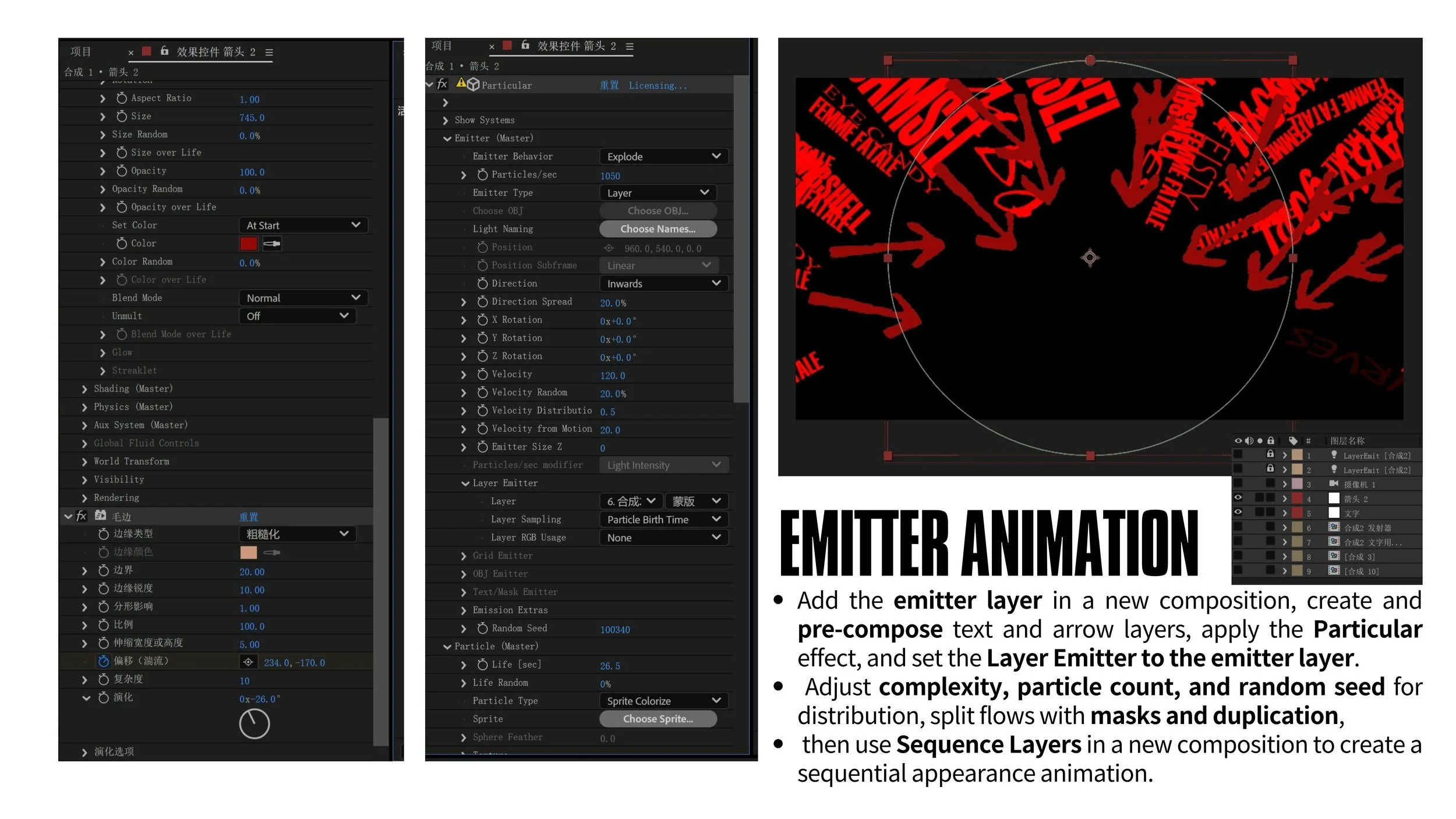The width and height of the screenshot is (1456, 819).
Task: Open the Emitter Behavior Explode dropdown
Action: click(x=663, y=156)
